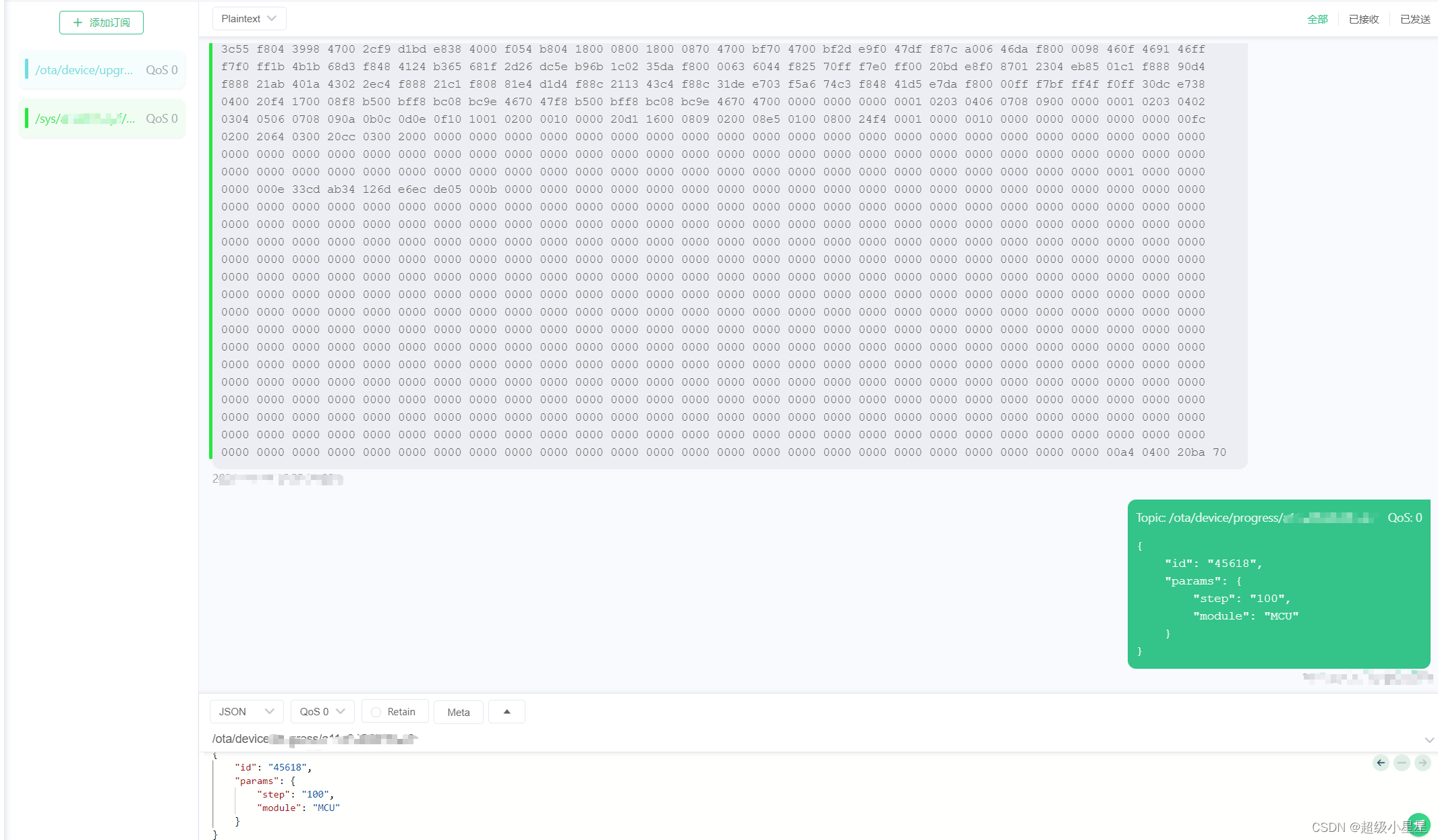The height and width of the screenshot is (840, 1438).
Task: Collapse publish panel with triangle button
Action: (x=507, y=712)
